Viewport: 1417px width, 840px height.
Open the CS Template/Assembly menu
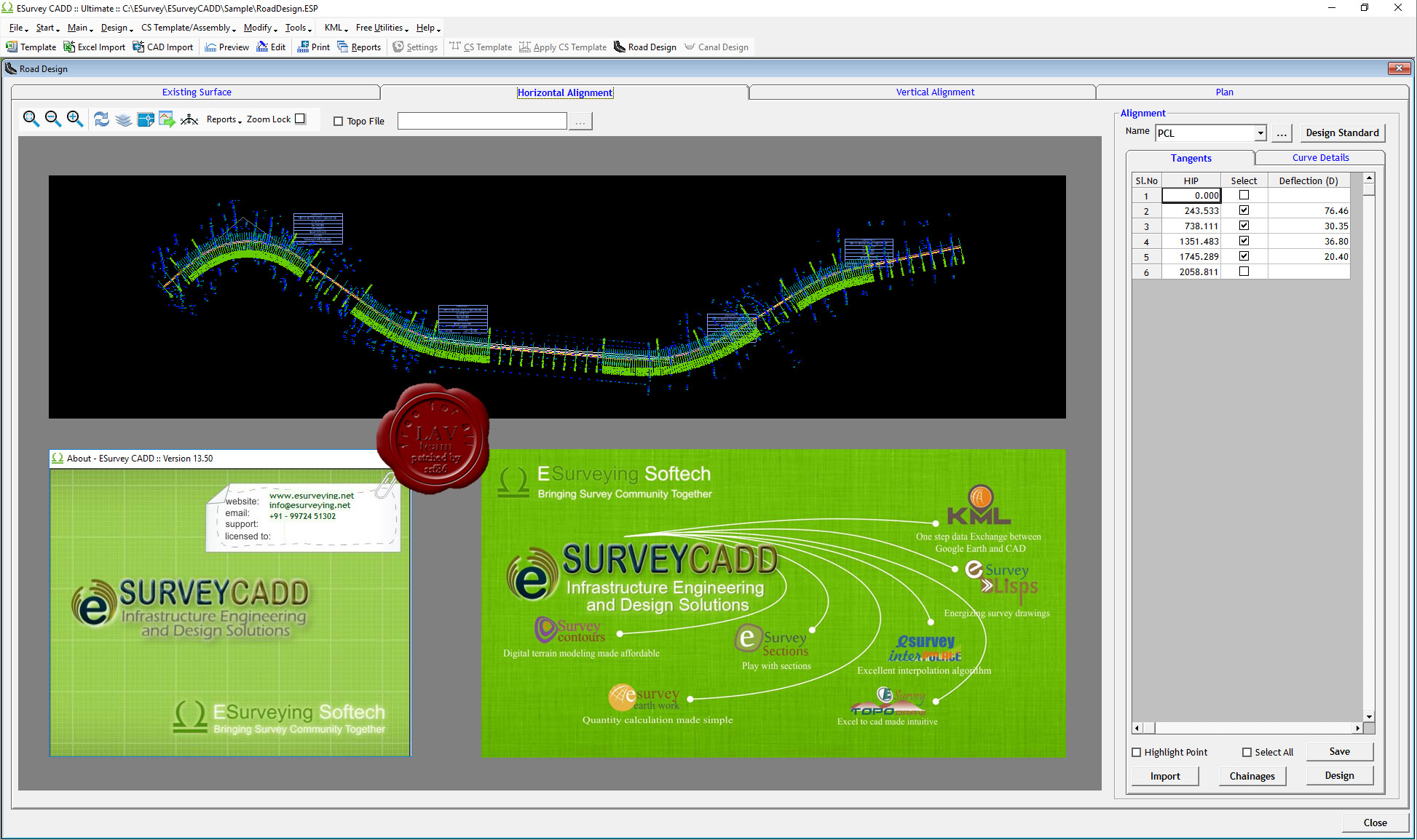click(x=189, y=28)
